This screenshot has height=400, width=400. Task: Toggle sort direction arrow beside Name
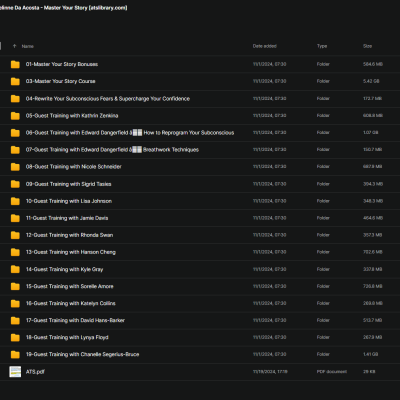point(14,46)
